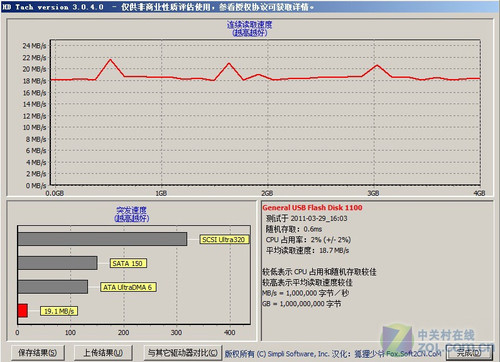This screenshot has width=500, height=362.
Task: Open 与其它驱动器对比(C) comparison button
Action: click(183, 353)
